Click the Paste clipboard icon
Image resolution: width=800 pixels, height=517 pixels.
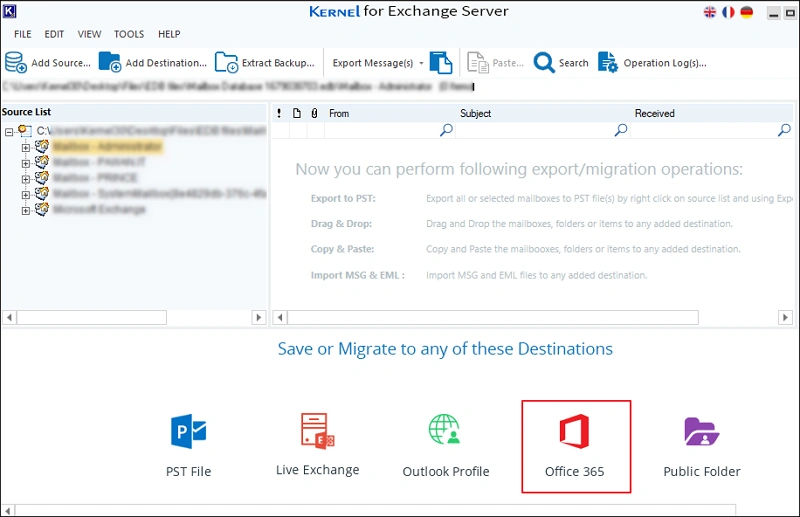click(478, 63)
